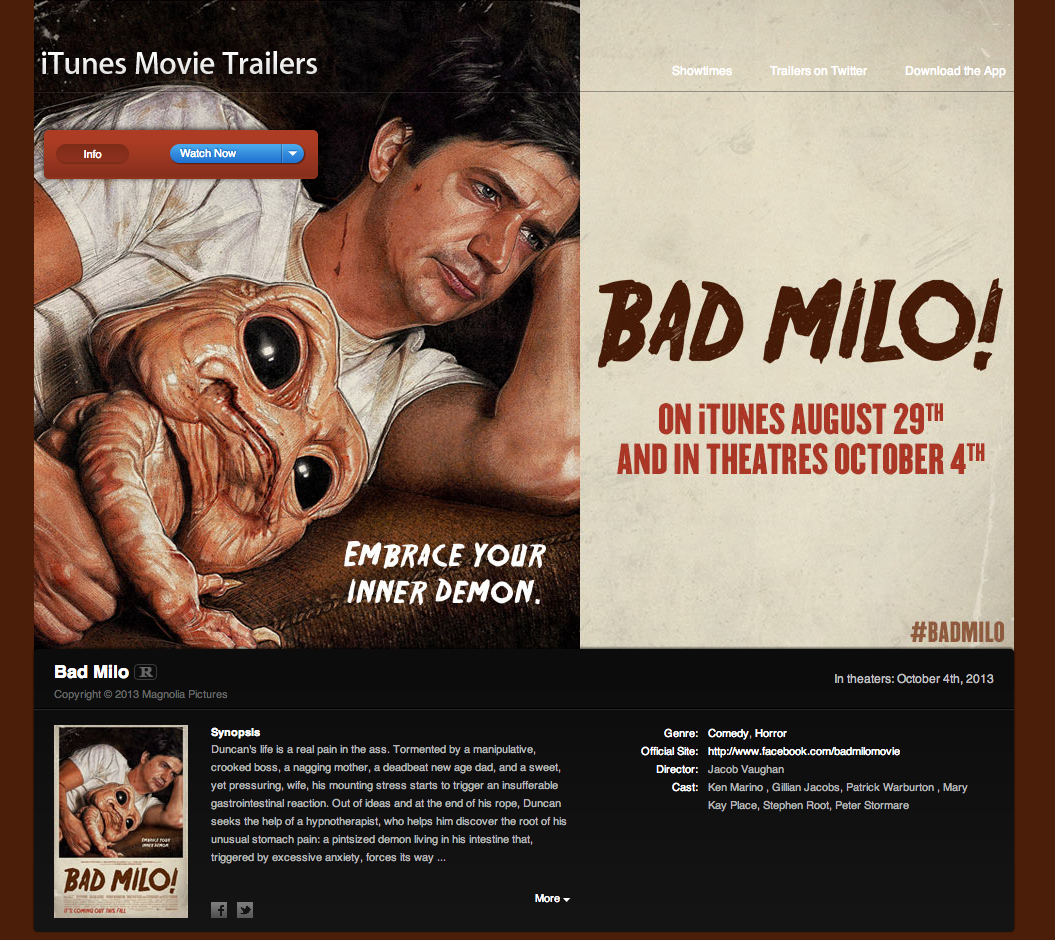
Task: Select cast member Ken Marino
Action: [x=735, y=787]
